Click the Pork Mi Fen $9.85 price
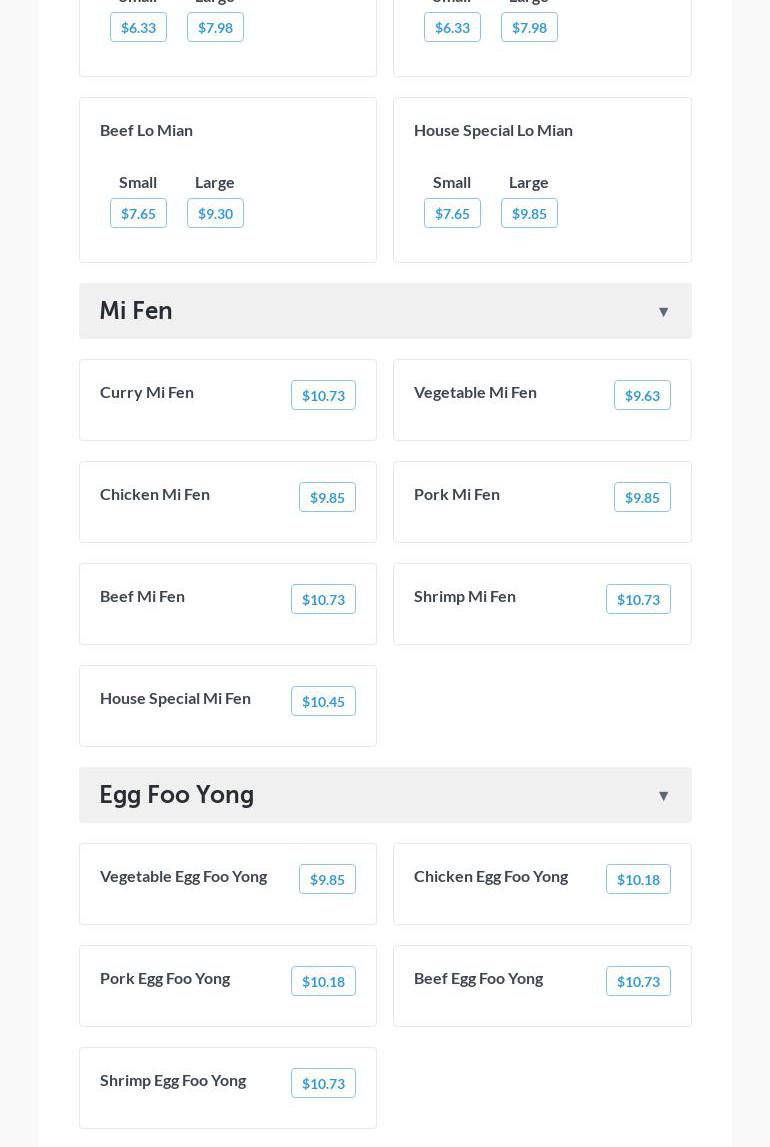This screenshot has width=770, height=1147. (642, 497)
